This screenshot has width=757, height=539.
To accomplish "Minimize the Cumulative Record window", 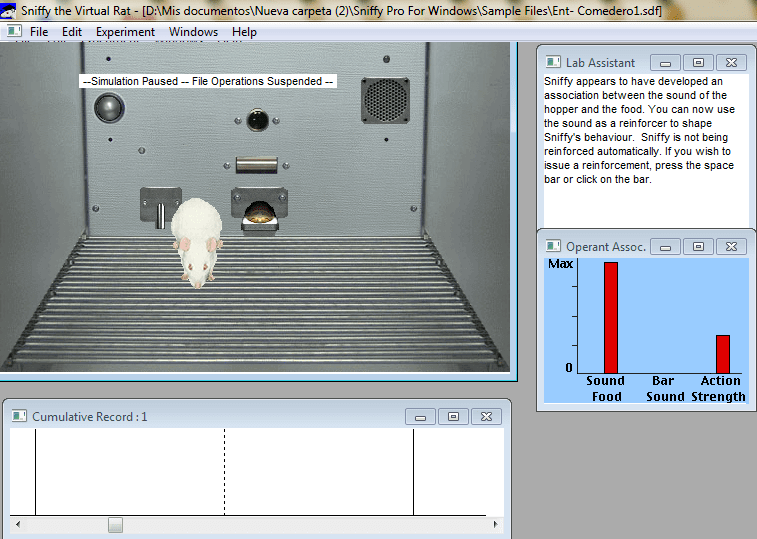I will (421, 417).
